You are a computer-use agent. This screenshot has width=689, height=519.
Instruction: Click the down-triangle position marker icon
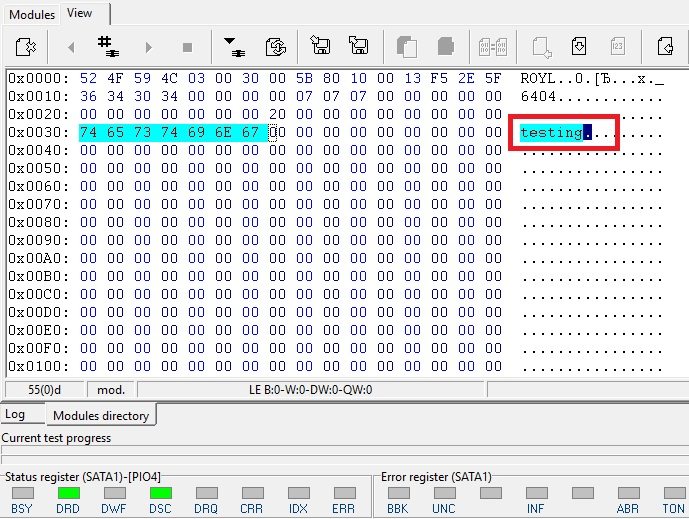234,47
